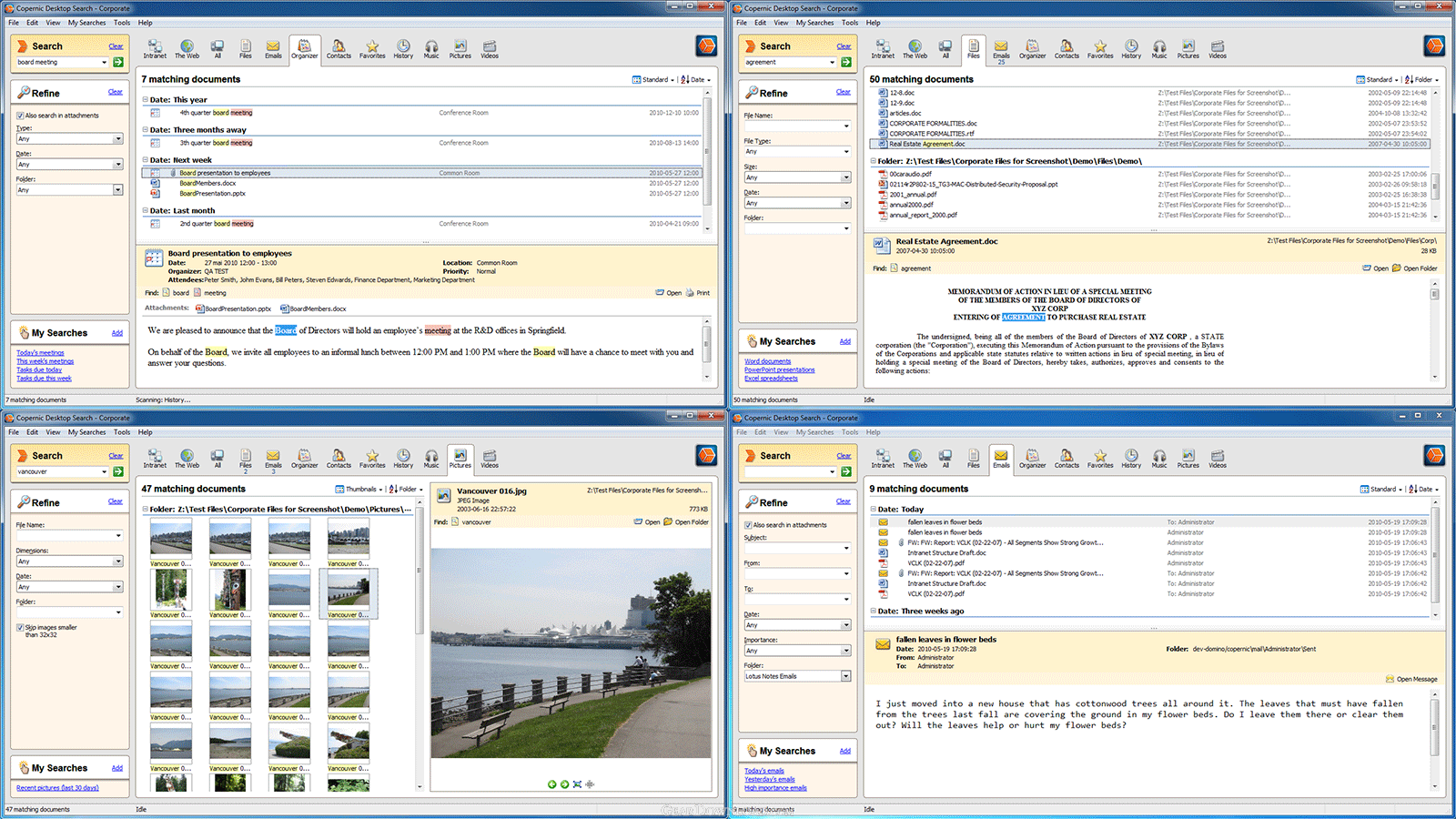Image resolution: width=1456 pixels, height=819 pixels.
Task: Click Print icon in board presentation preview
Action: tap(698, 293)
